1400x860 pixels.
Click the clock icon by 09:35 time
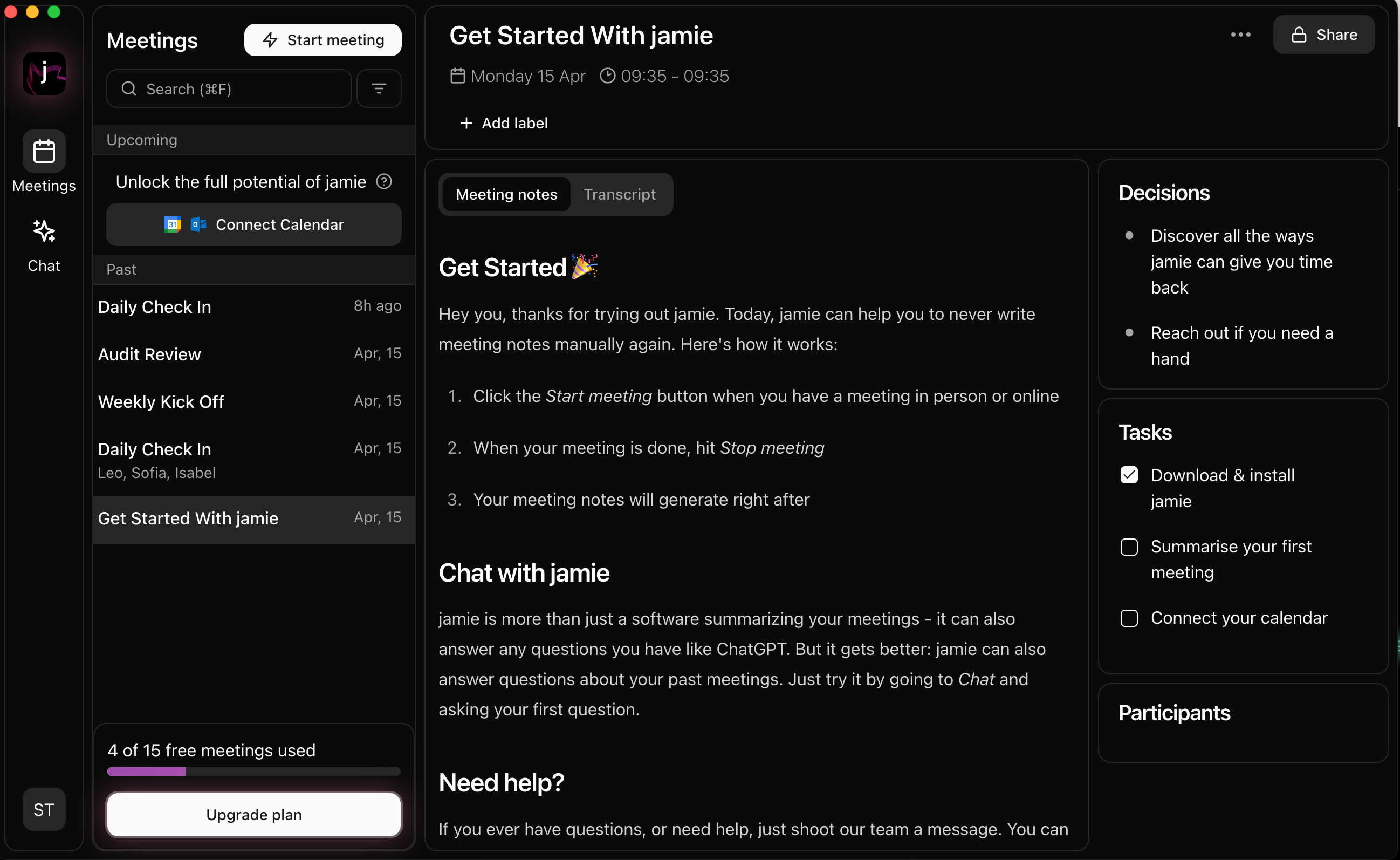tap(608, 76)
